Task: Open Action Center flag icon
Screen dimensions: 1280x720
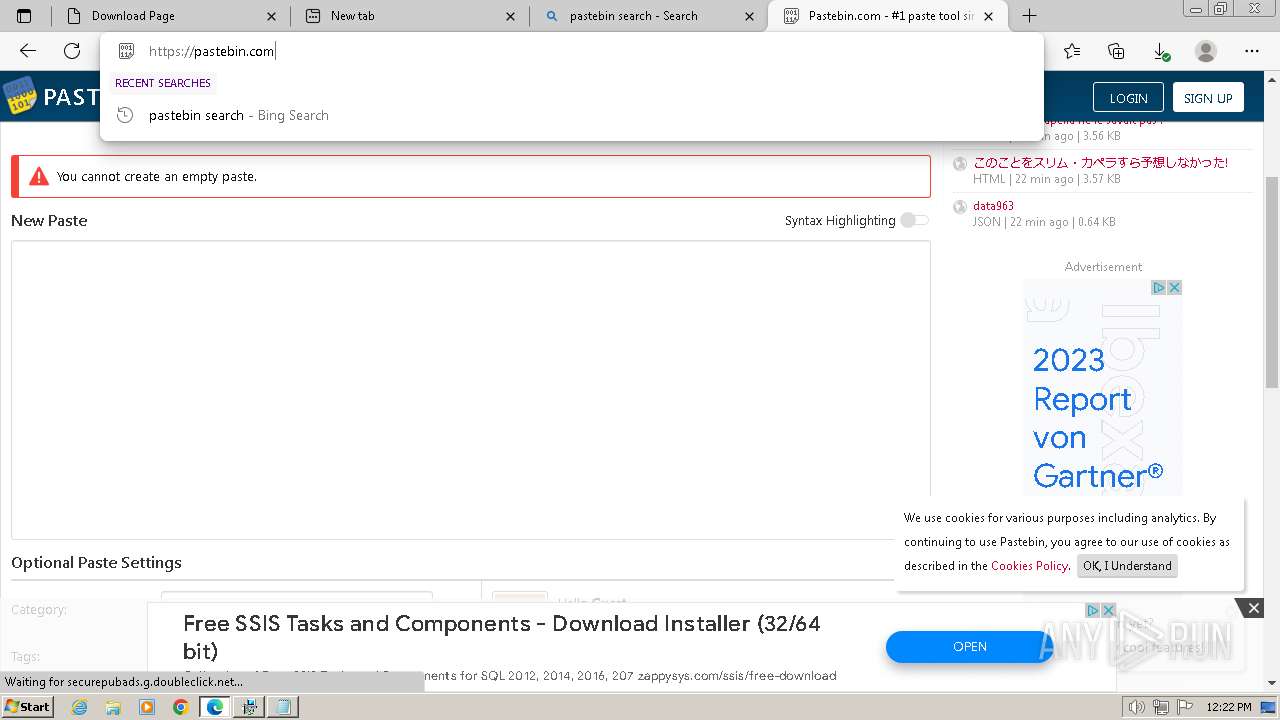Action: click(x=1183, y=707)
